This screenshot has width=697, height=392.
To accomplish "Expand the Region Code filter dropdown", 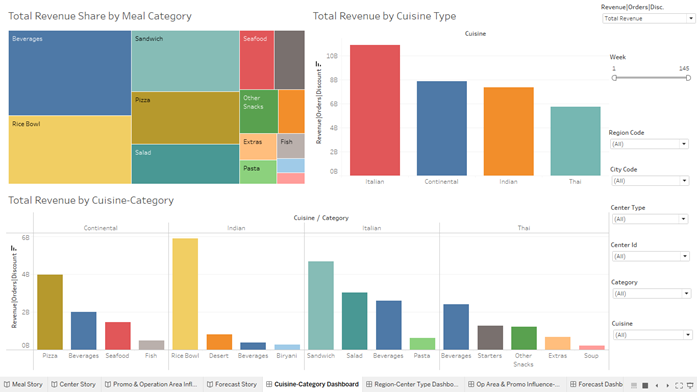I will (649, 144).
